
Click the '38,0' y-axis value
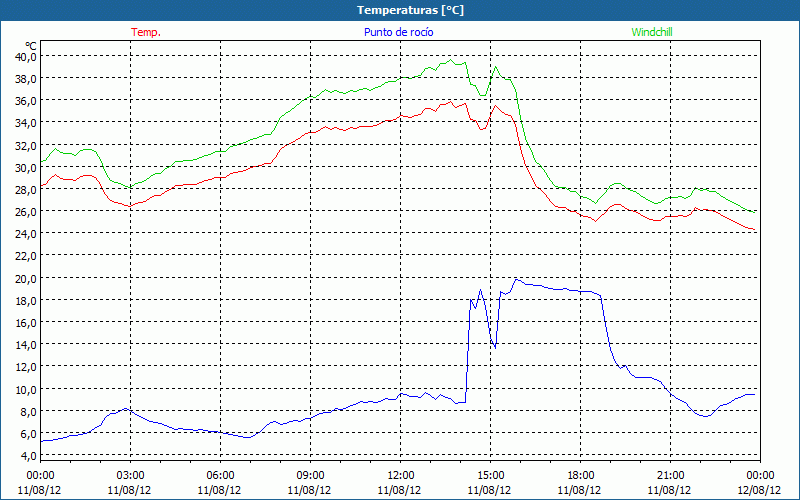pos(26,79)
